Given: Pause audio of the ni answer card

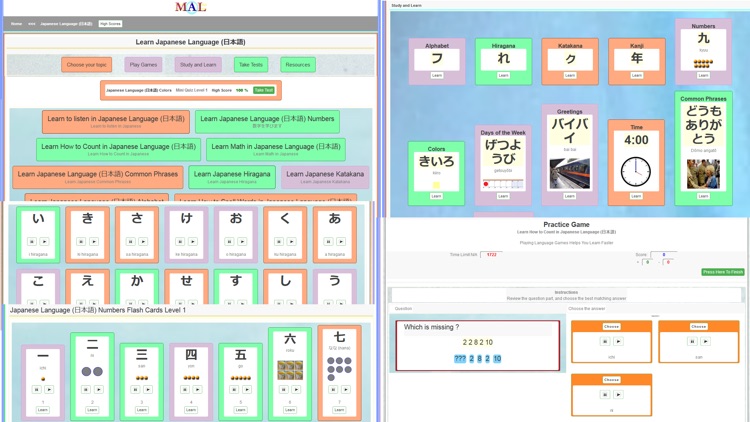Looking at the screenshot, I should 605,394.
